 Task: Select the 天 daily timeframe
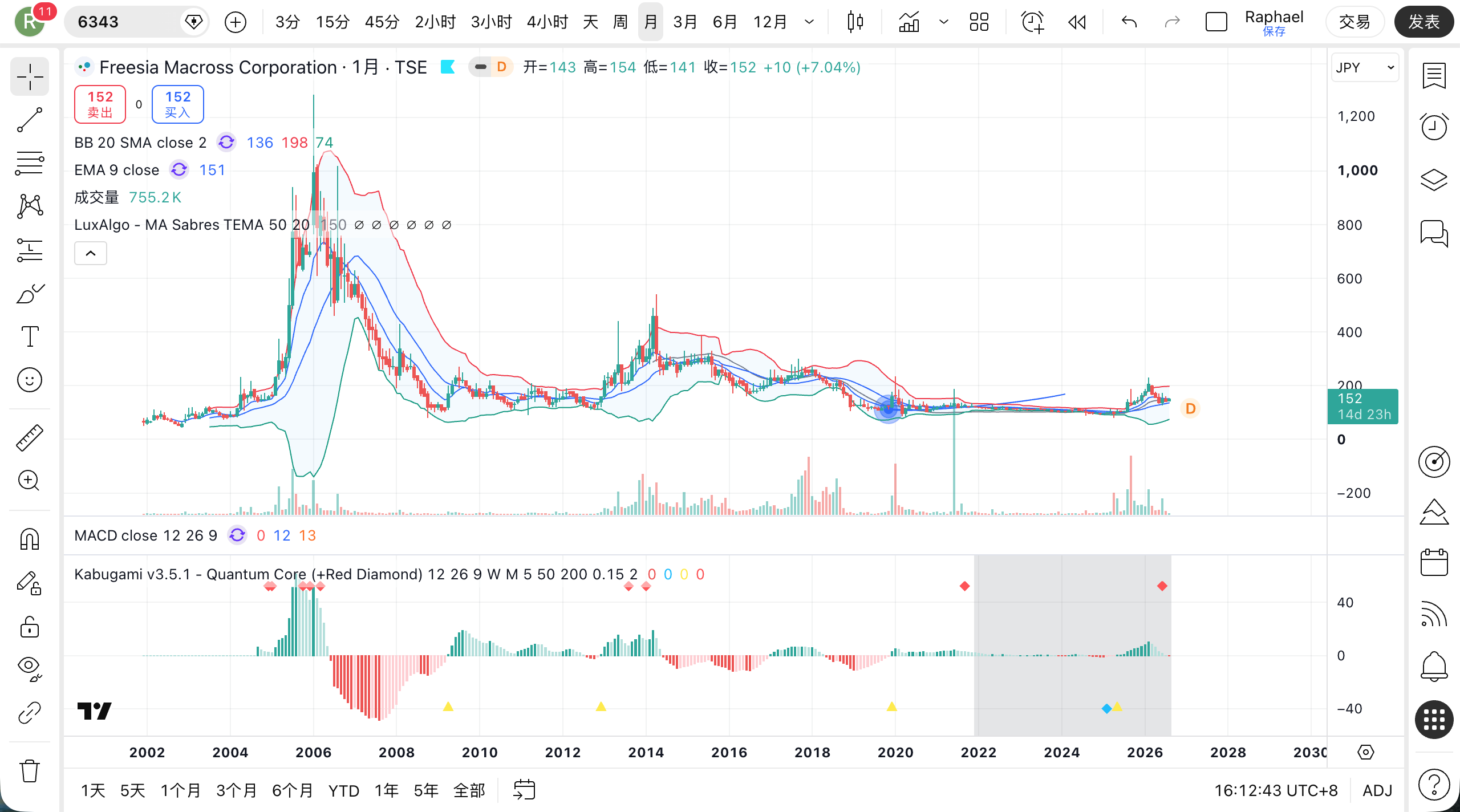click(591, 22)
